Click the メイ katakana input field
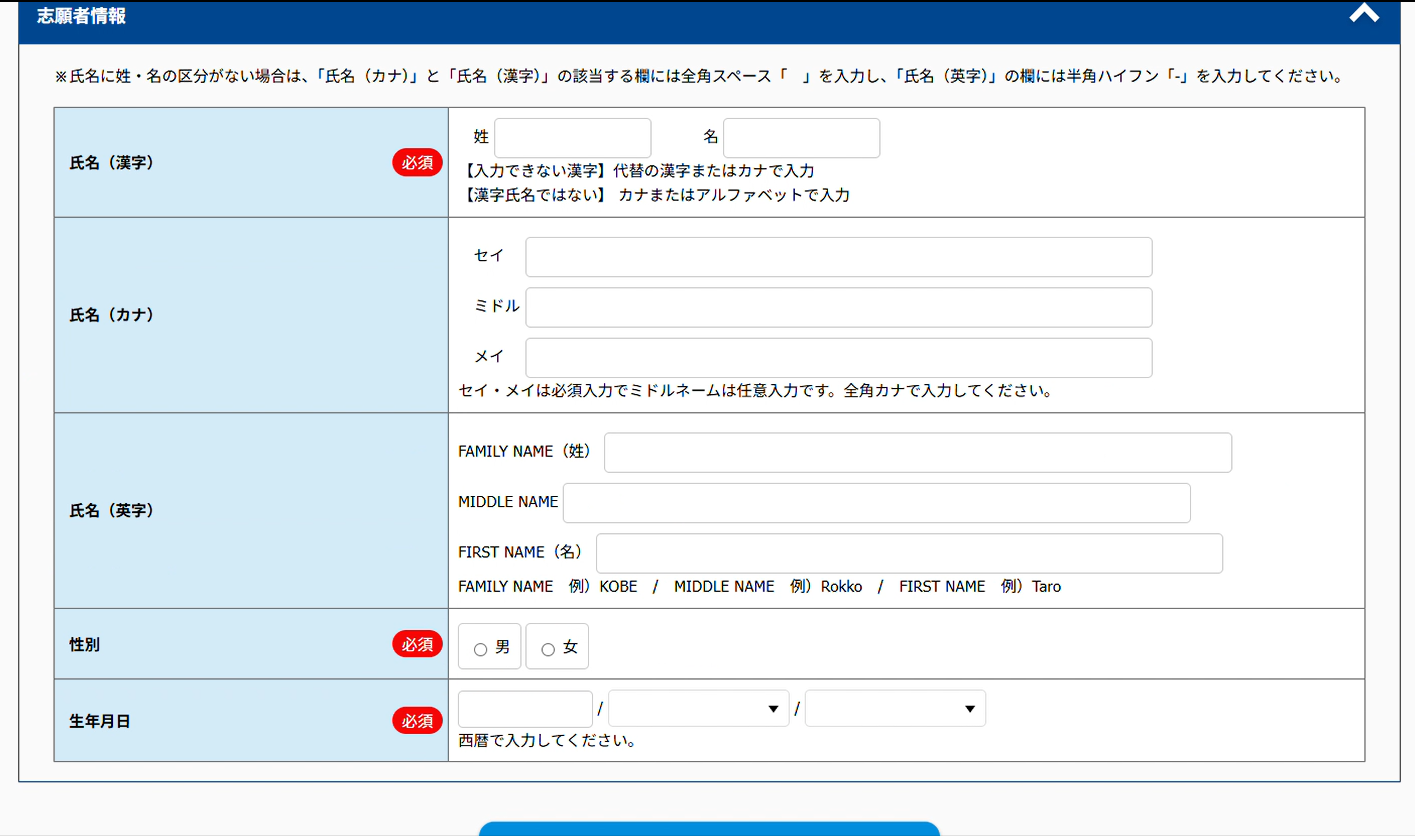Screen dimensions: 1415x836 coord(838,358)
